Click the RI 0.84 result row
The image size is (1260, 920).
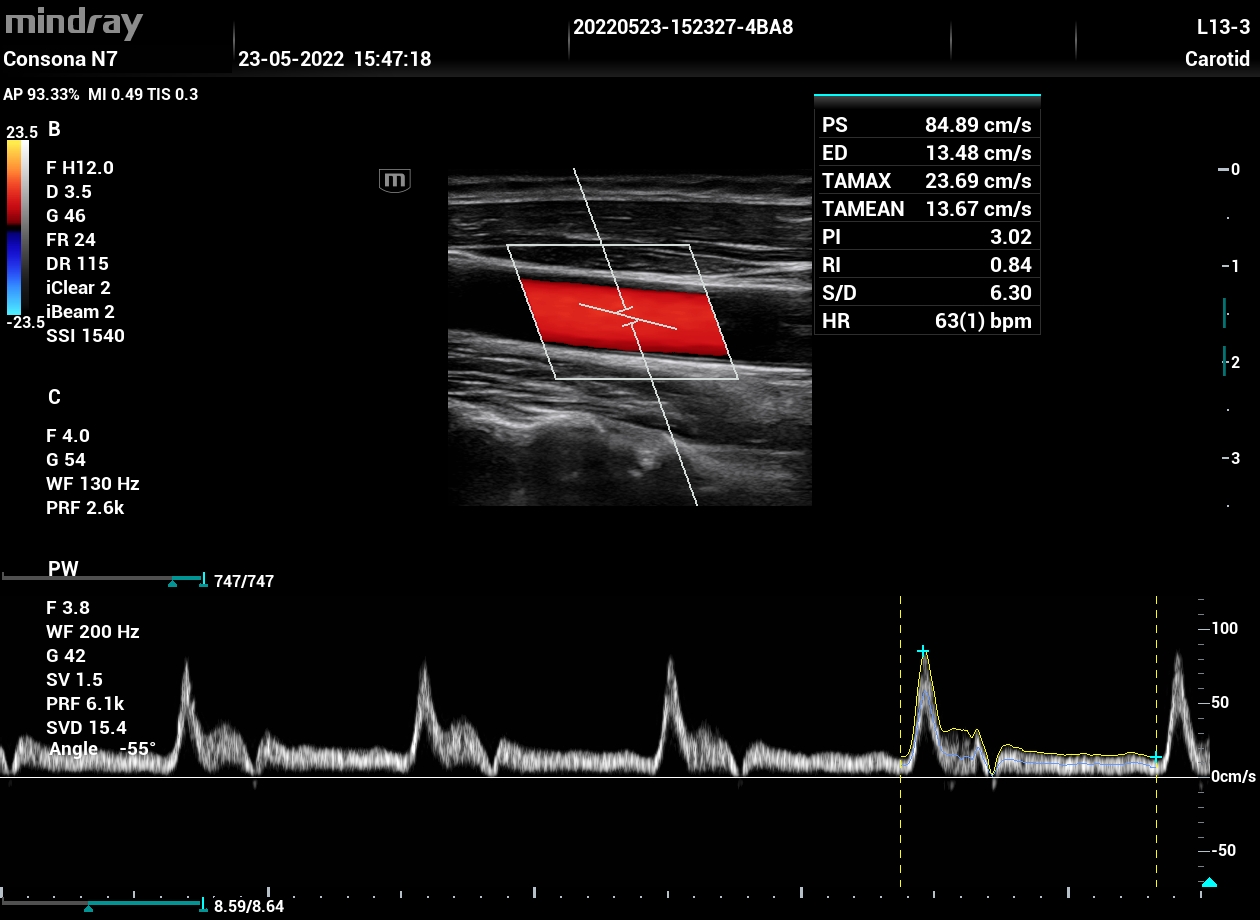(x=926, y=265)
